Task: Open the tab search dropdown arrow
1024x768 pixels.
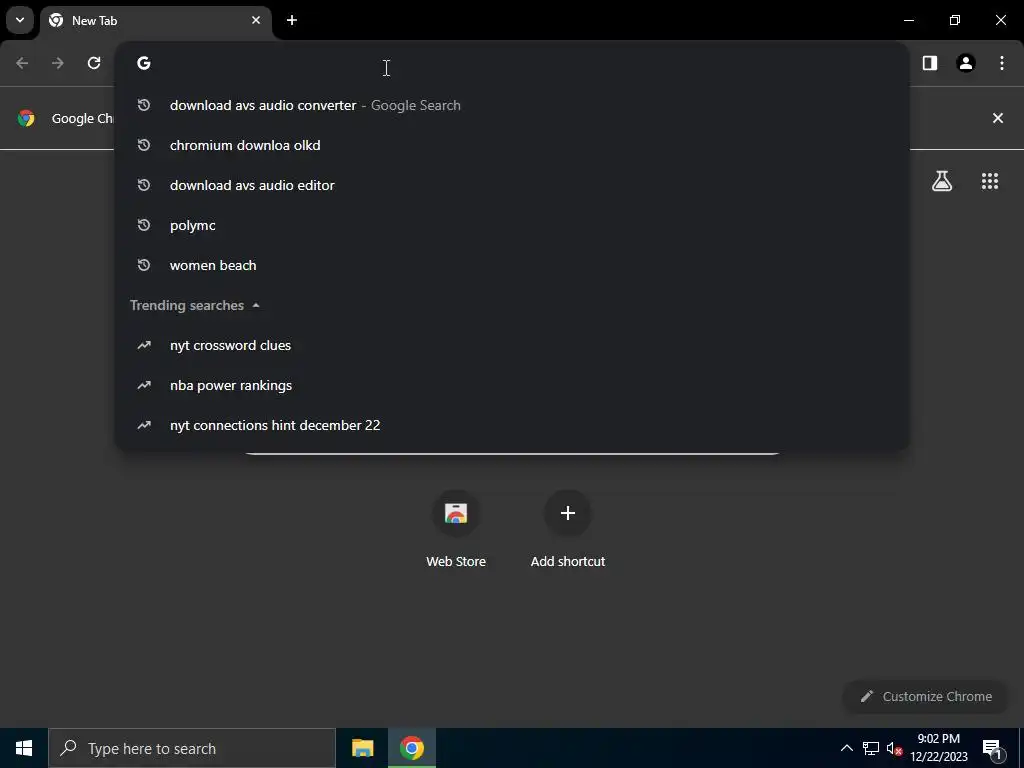Action: click(20, 20)
